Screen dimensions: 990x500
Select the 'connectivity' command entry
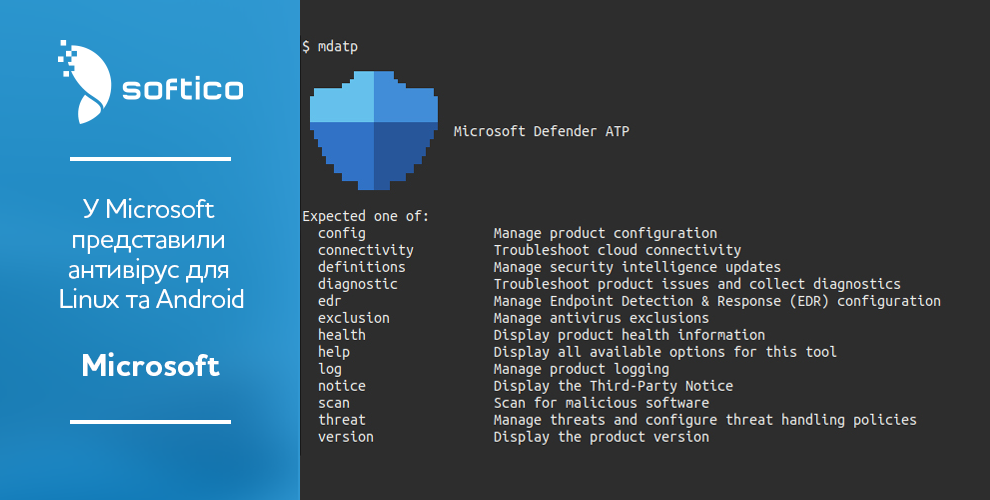pyautogui.click(x=365, y=250)
